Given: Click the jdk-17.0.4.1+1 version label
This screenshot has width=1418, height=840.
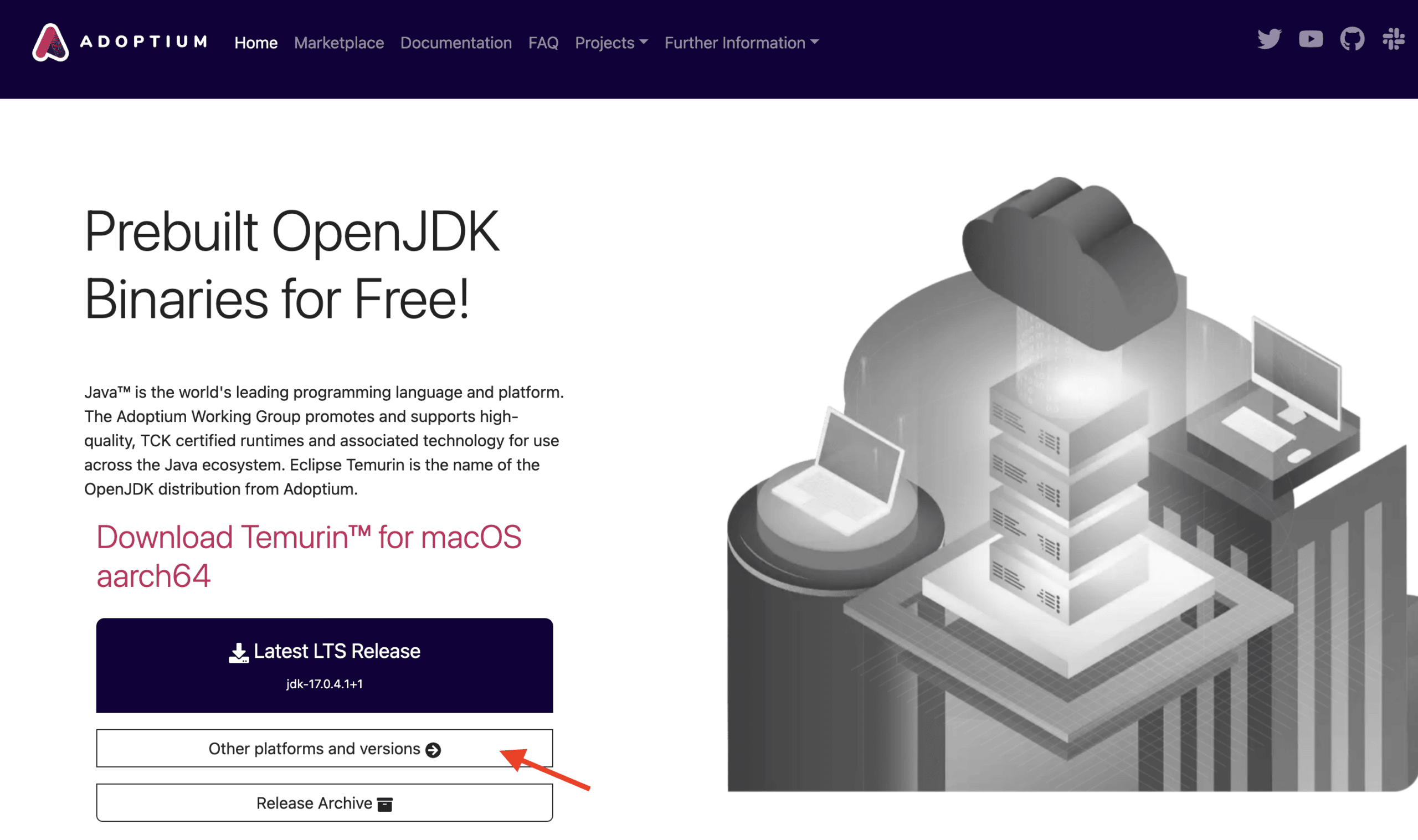Looking at the screenshot, I should coord(325,684).
